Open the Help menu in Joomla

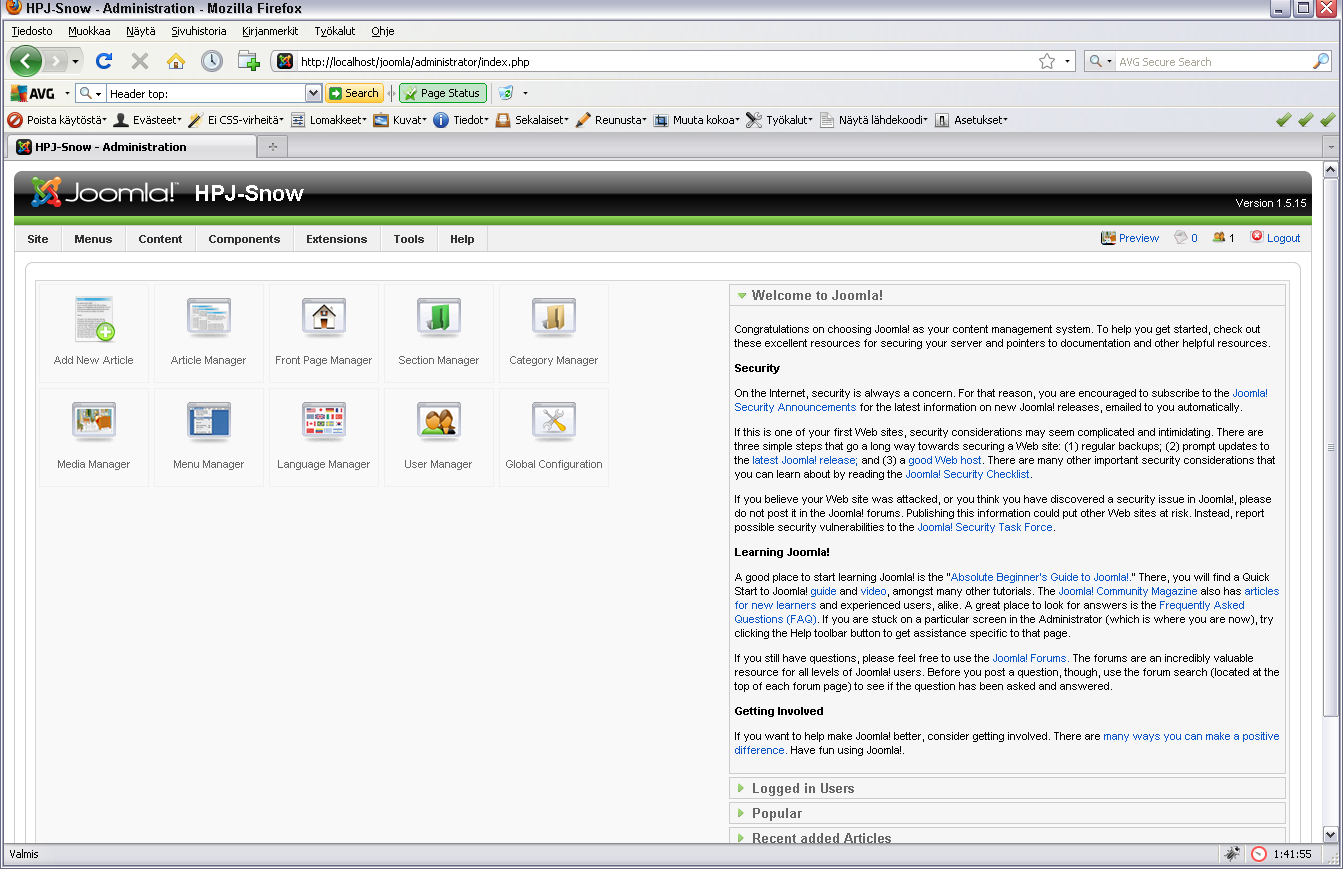pyautogui.click(x=462, y=239)
